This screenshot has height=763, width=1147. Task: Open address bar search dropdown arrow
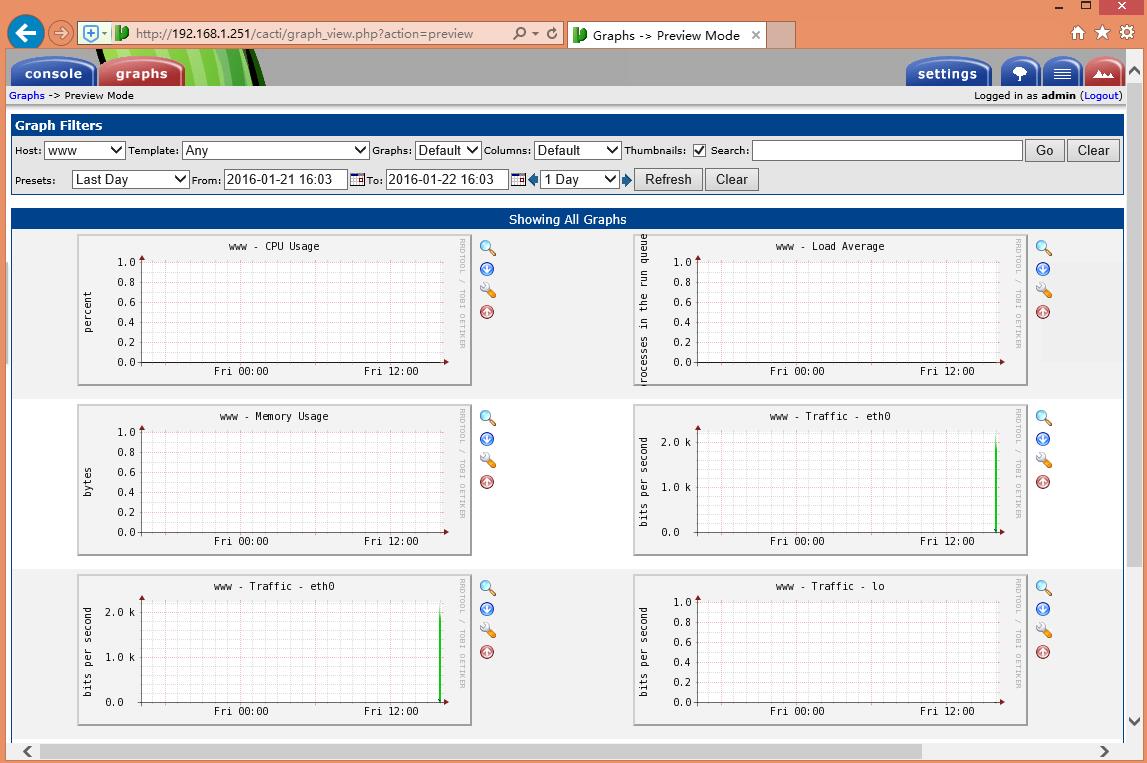click(x=535, y=34)
